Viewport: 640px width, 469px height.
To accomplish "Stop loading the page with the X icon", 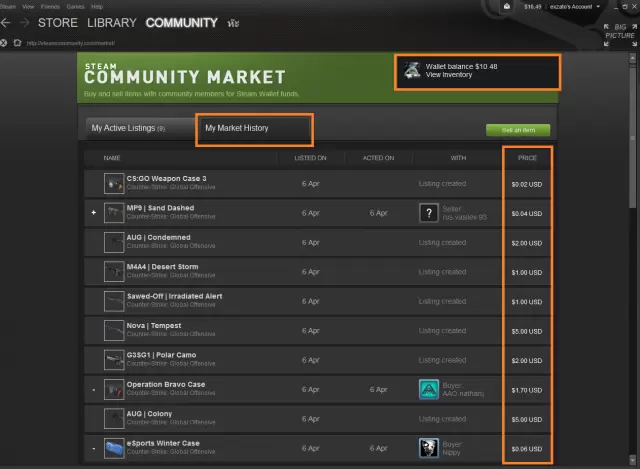I will click(x=4, y=43).
